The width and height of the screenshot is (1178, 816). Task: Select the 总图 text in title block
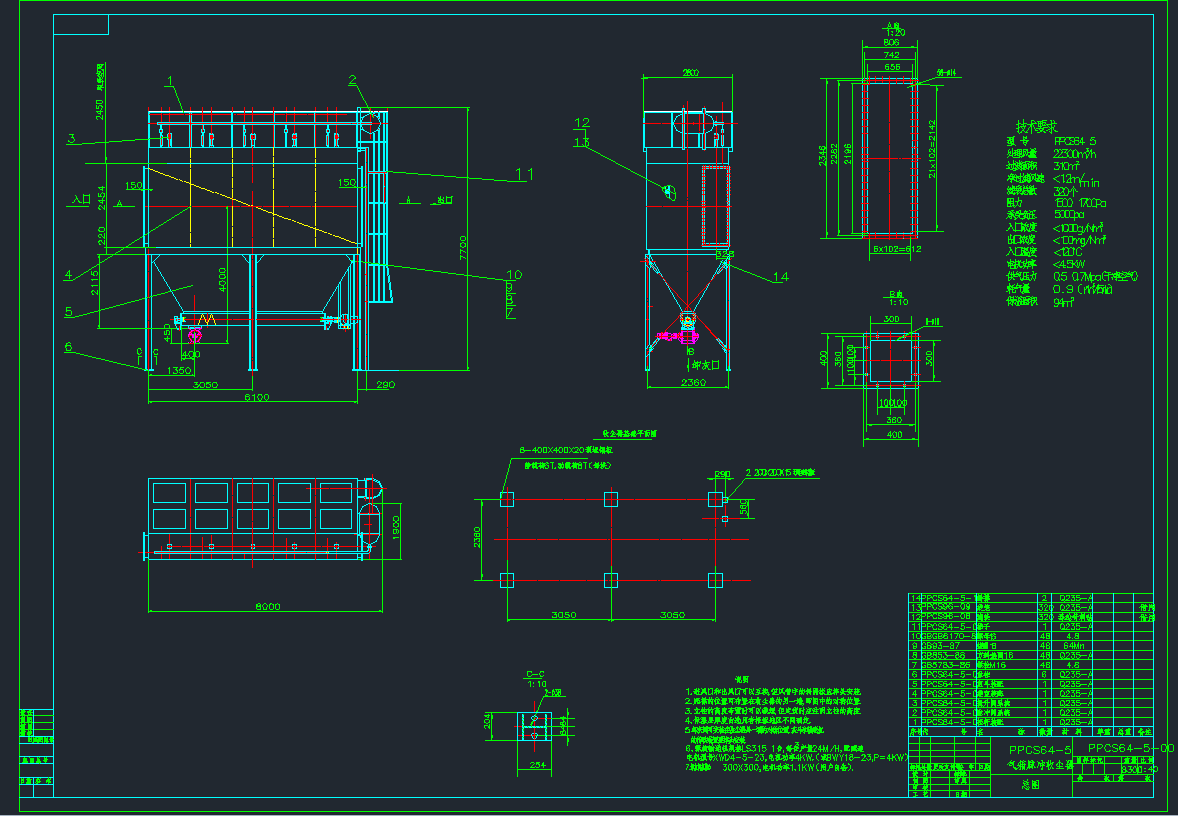click(x=1031, y=785)
